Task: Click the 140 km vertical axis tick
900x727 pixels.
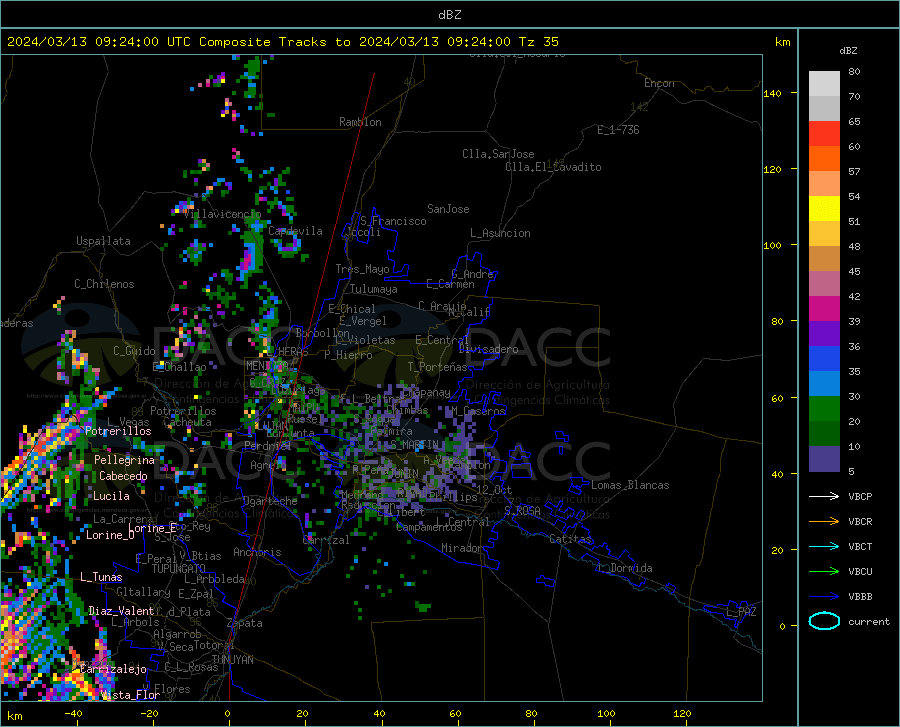Action: click(772, 93)
